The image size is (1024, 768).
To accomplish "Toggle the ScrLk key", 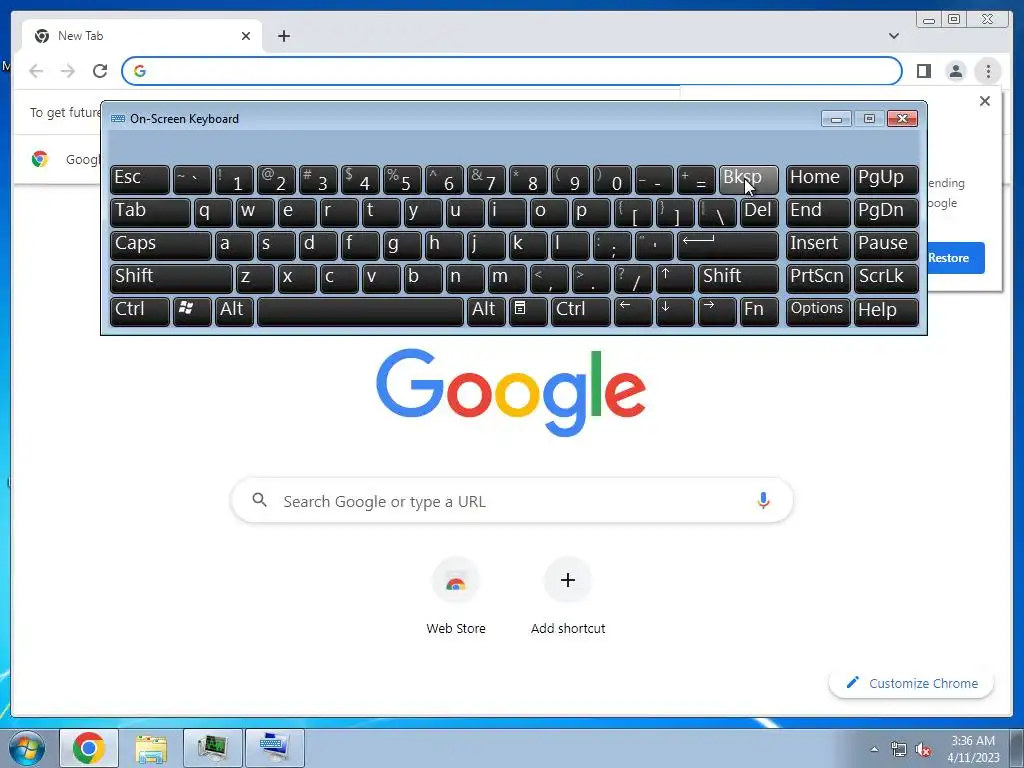I will coord(886,278).
